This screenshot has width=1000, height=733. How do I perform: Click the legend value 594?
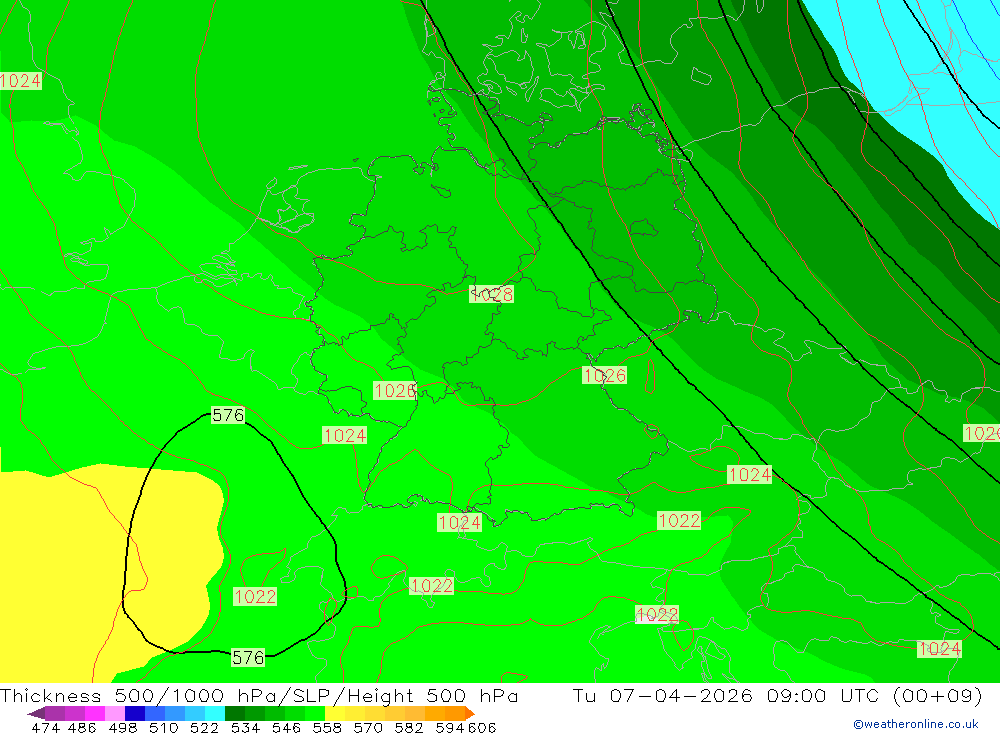pos(449,728)
